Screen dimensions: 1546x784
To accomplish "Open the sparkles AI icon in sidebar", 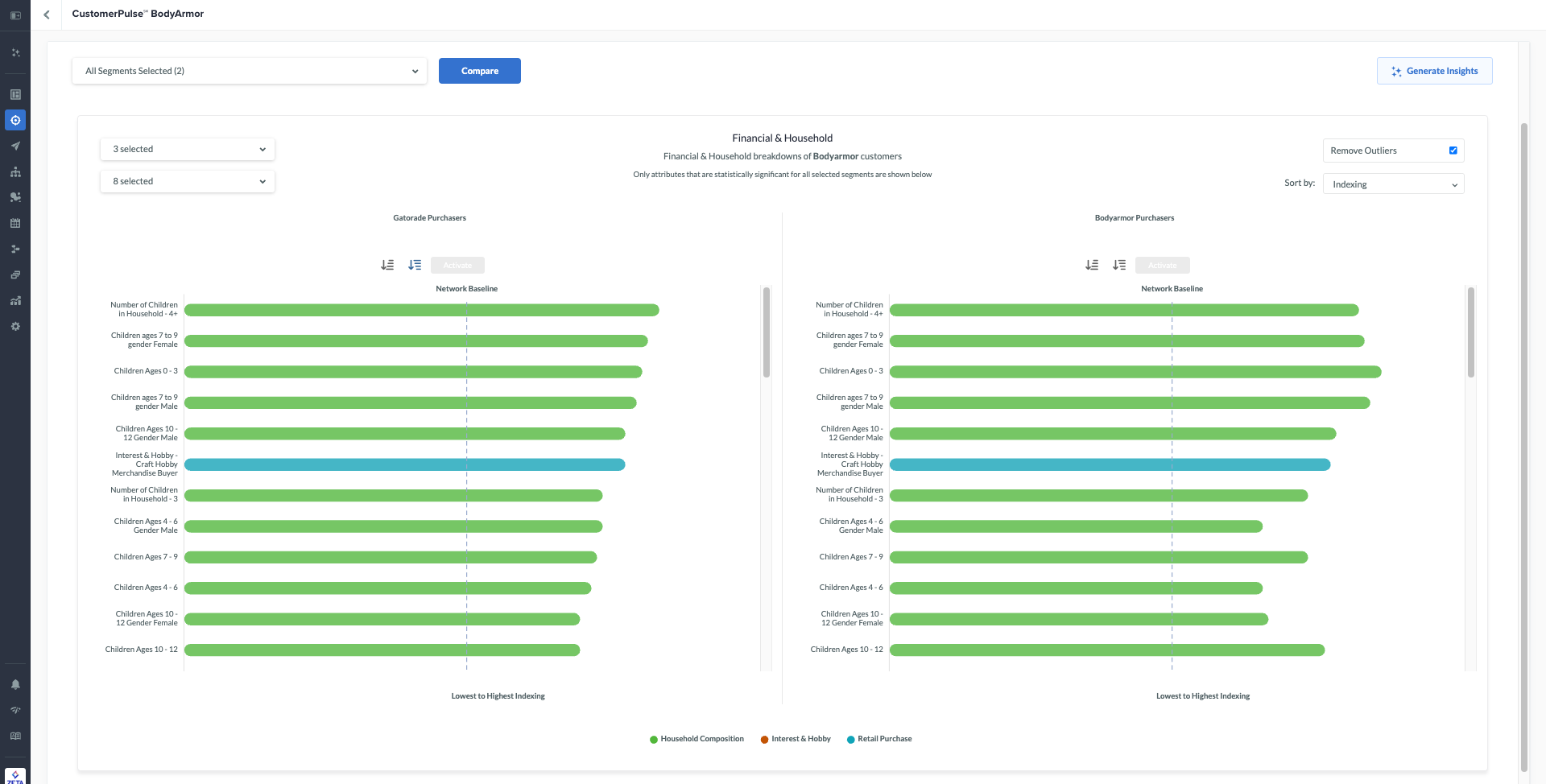I will (15, 53).
